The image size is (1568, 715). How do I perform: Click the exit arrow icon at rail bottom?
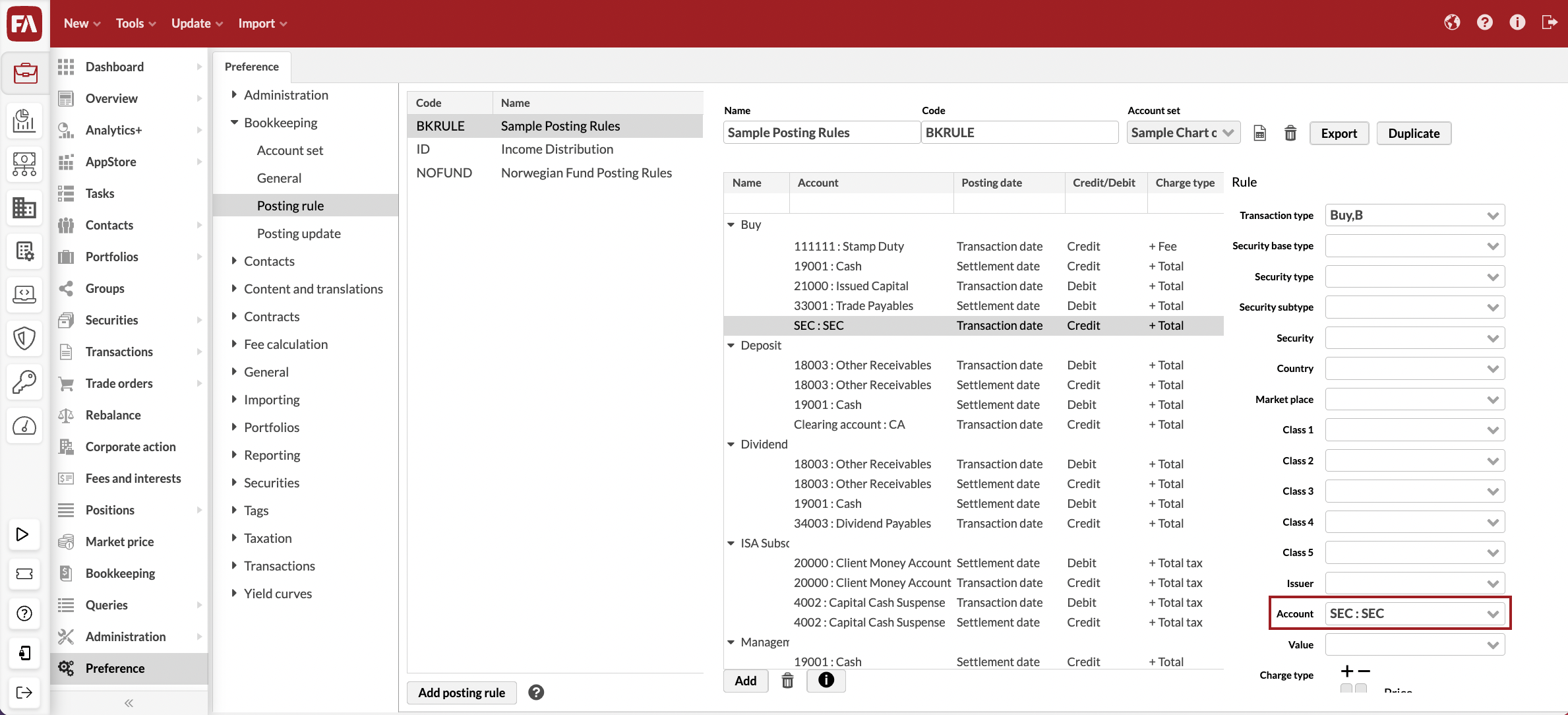click(x=24, y=693)
